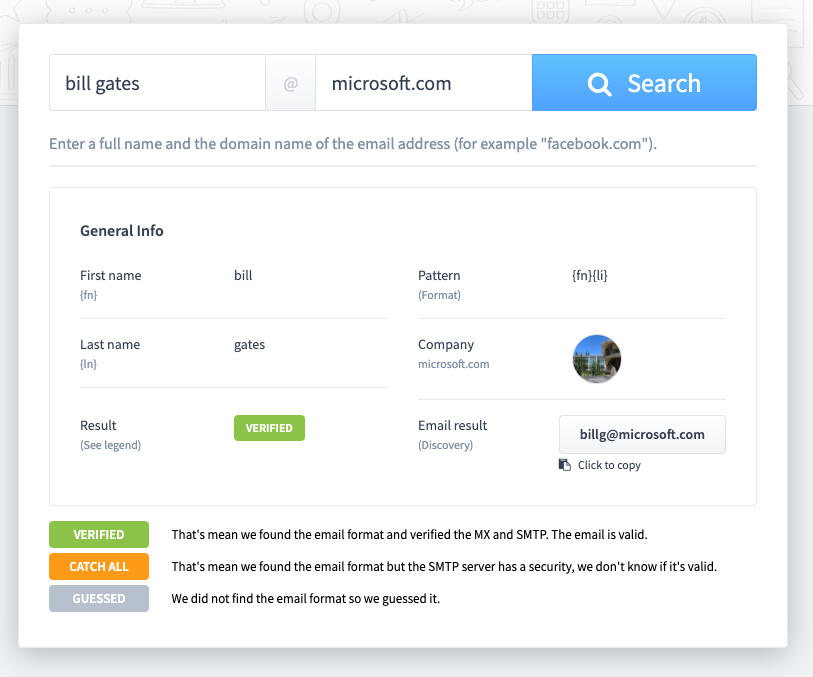Click the last name value 'gates'
Image resolution: width=813 pixels, height=677 pixels.
[x=249, y=344]
